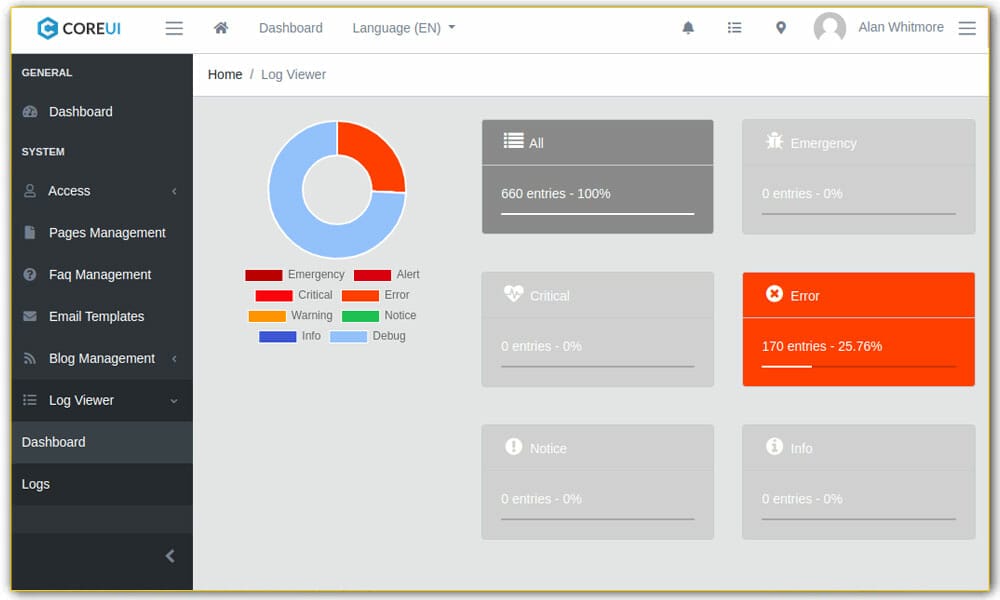Viewport: 1000px width, 600px height.
Task: Click the red Emergency legend swatch
Action: 262,274
